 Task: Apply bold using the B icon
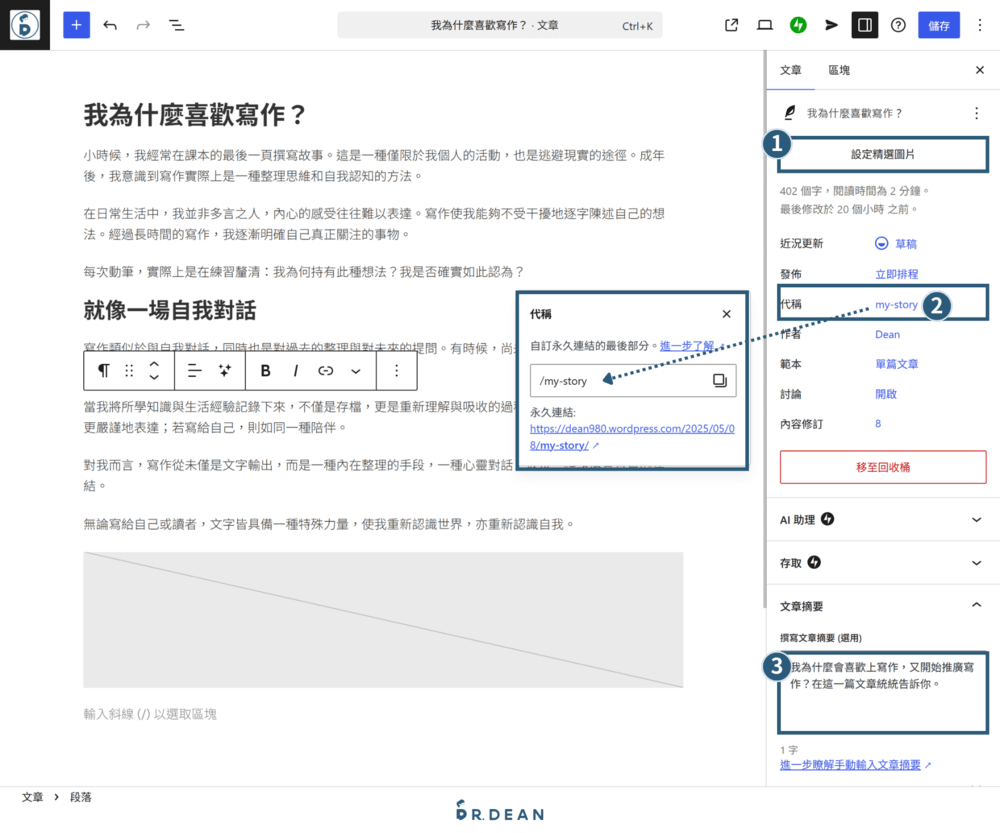point(263,370)
